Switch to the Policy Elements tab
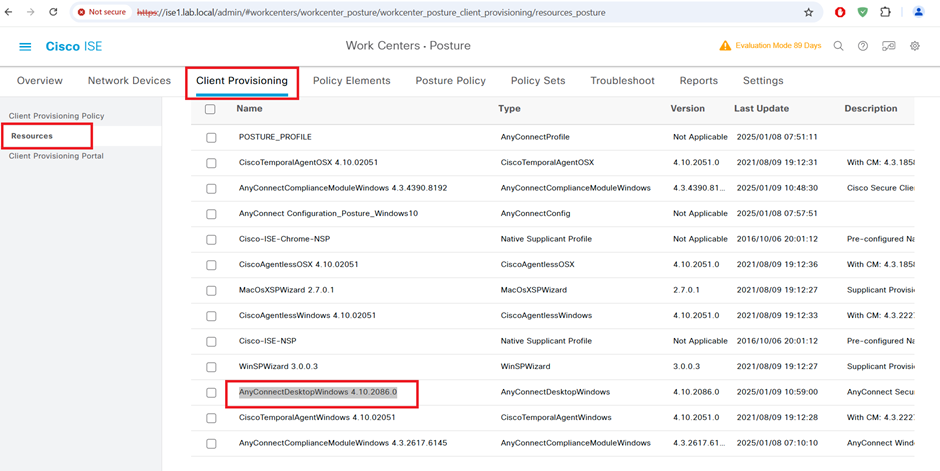Image resolution: width=940 pixels, height=471 pixels. (350, 81)
